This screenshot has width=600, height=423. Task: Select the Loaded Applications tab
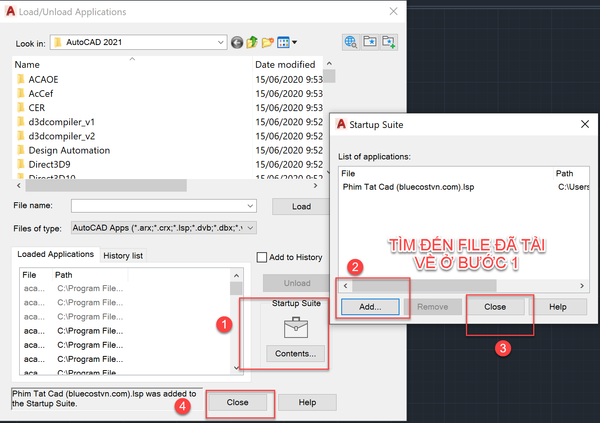pos(56,255)
